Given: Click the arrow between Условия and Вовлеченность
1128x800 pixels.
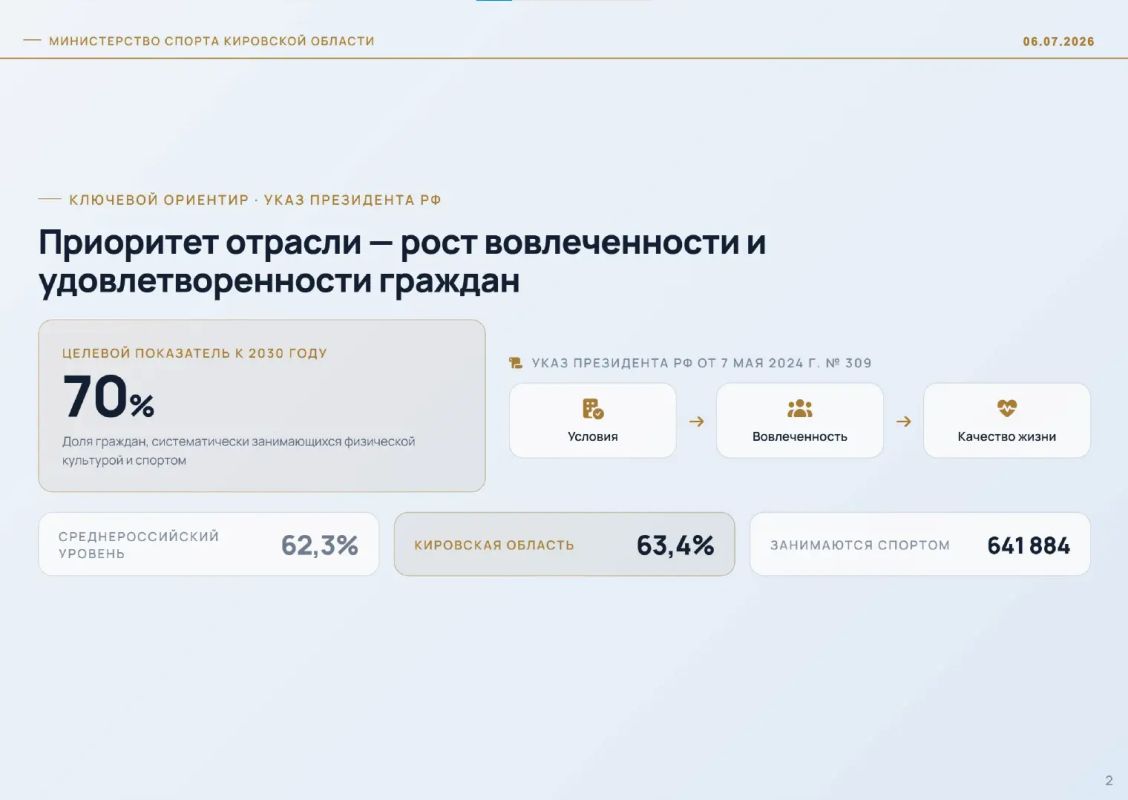Looking at the screenshot, I should (696, 422).
